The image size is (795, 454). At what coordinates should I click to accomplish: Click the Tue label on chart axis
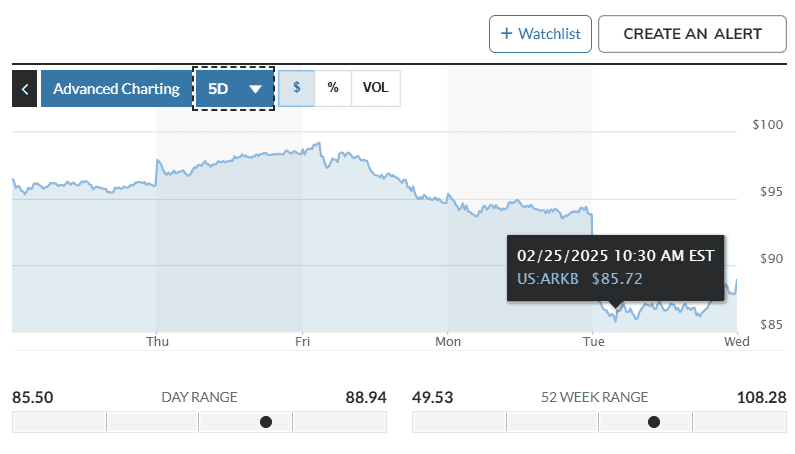pos(593,341)
